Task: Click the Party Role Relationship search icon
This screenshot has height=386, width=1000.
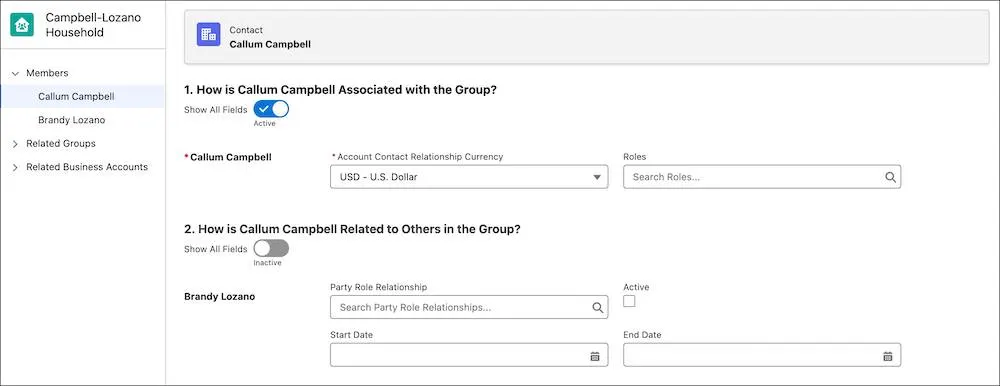Action: [x=598, y=308]
